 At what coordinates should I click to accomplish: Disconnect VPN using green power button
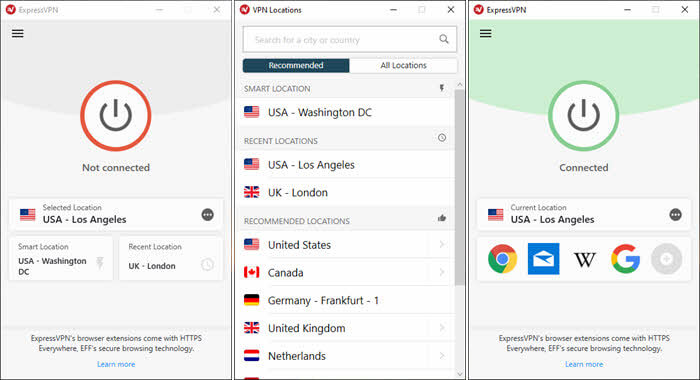(583, 116)
